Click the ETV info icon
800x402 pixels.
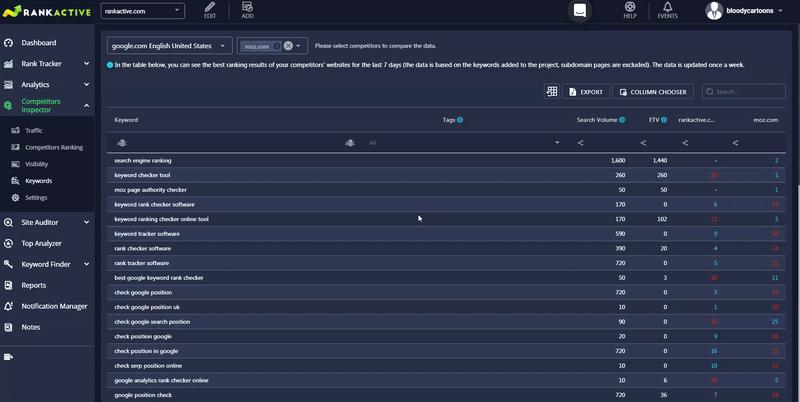tap(664, 120)
